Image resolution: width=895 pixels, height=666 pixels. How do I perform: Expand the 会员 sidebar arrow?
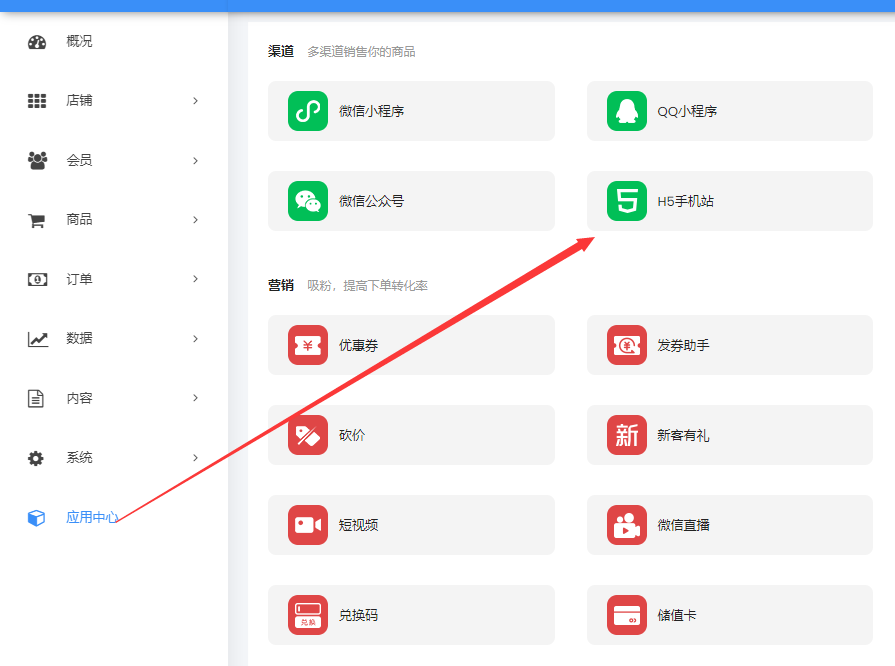pos(195,160)
